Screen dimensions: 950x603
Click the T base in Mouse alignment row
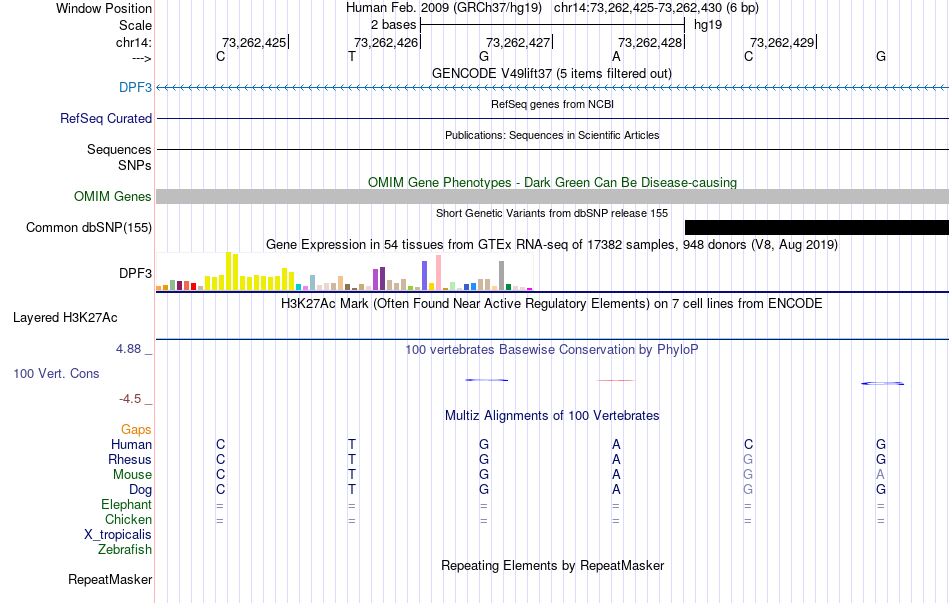[352, 475]
